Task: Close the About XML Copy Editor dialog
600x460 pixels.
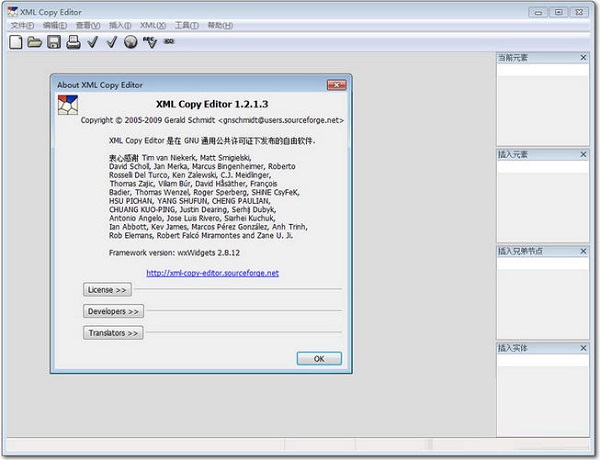Action: 336,85
